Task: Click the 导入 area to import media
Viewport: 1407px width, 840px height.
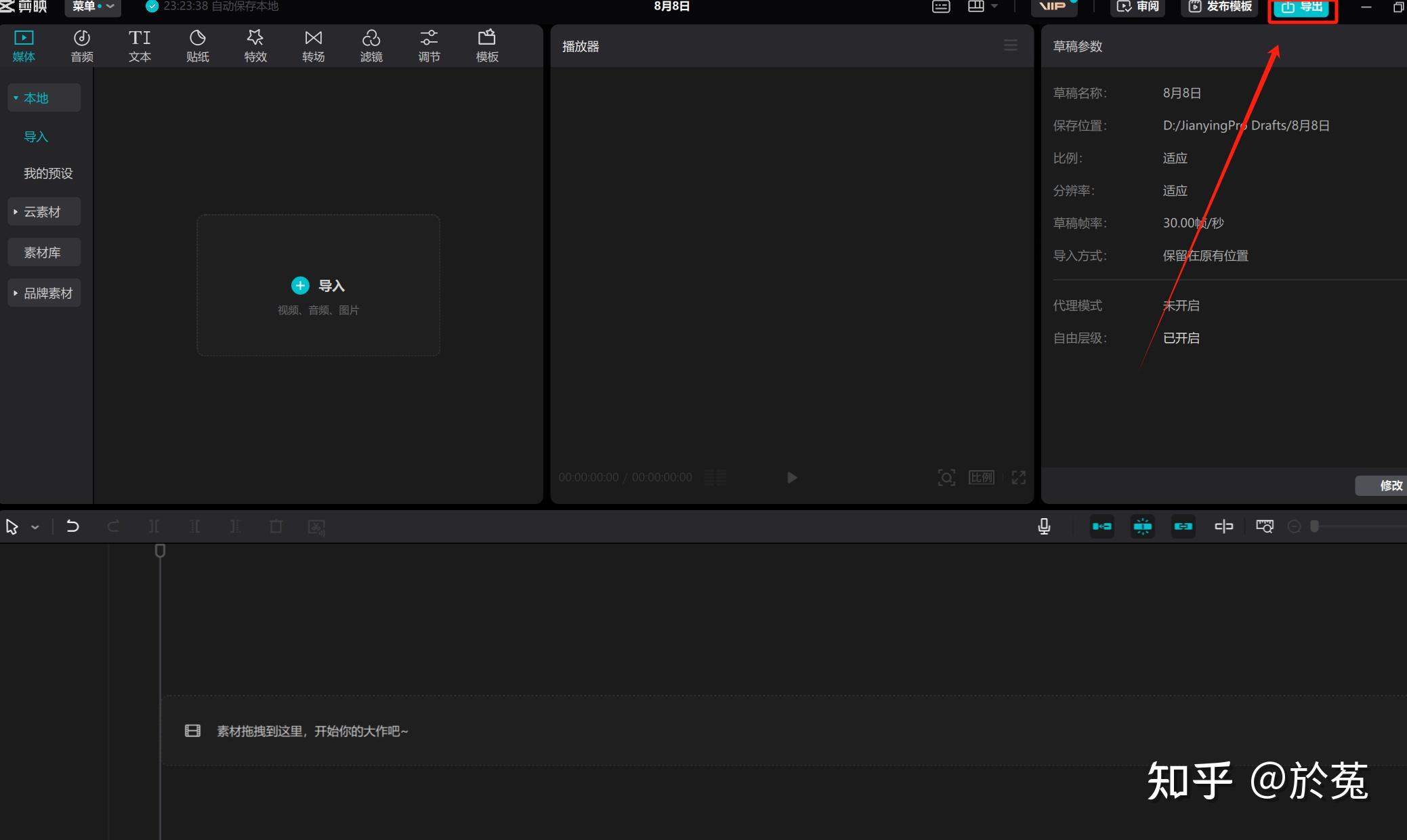Action: pos(318,285)
